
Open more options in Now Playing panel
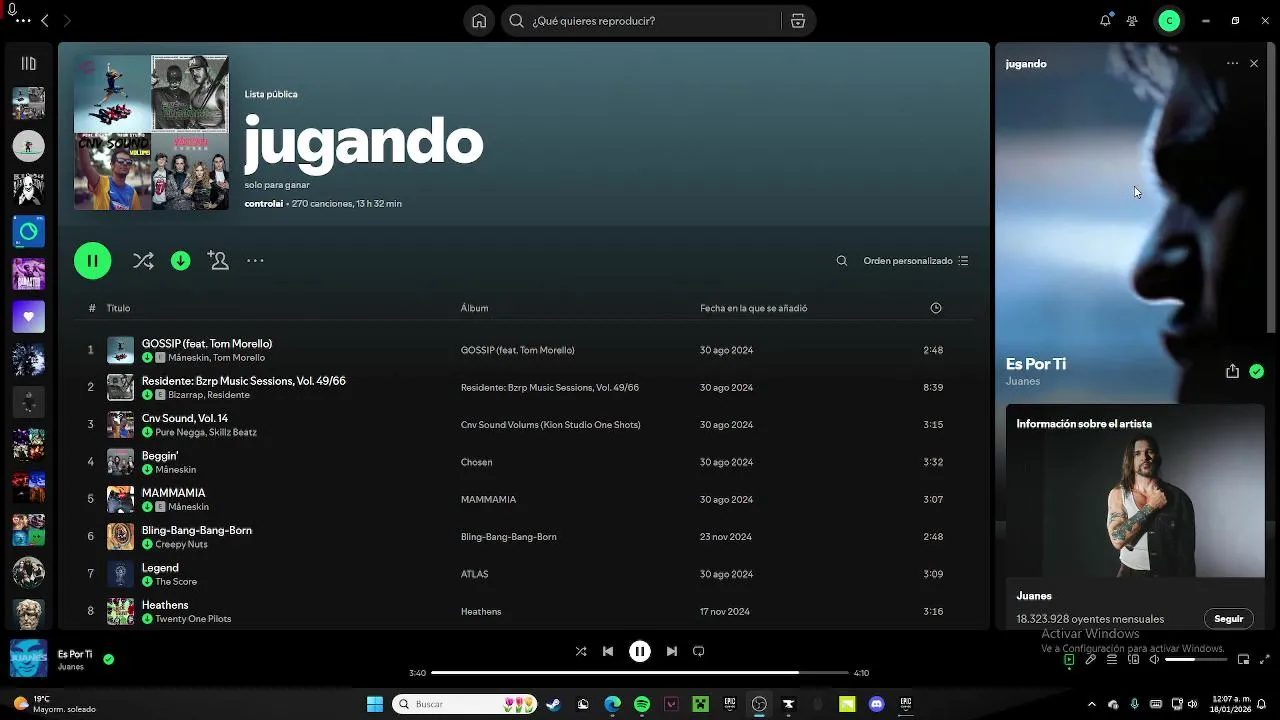coord(1232,63)
